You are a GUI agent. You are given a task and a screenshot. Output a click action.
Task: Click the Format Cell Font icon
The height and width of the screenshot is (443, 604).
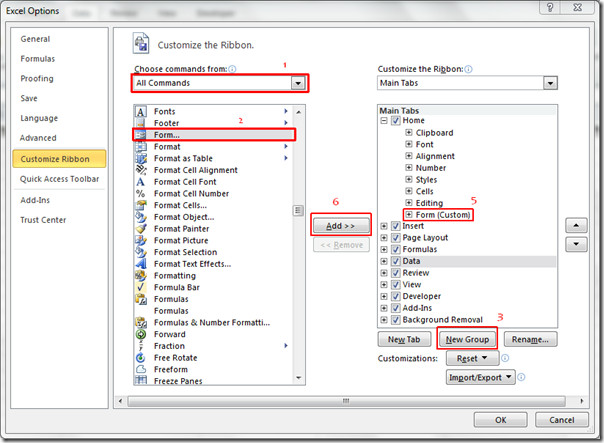pyautogui.click(x=141, y=182)
